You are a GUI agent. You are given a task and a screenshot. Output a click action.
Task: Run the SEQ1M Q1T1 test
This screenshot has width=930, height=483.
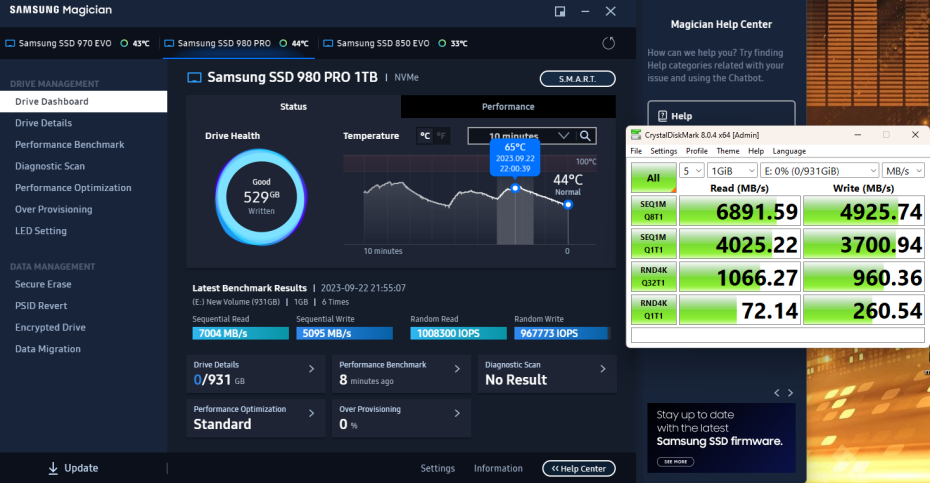click(x=653, y=244)
